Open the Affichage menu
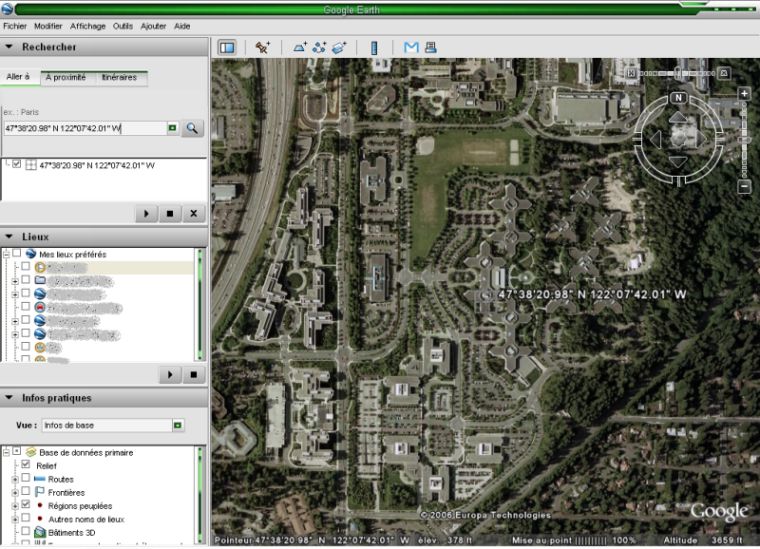The image size is (760, 549). click(x=88, y=26)
